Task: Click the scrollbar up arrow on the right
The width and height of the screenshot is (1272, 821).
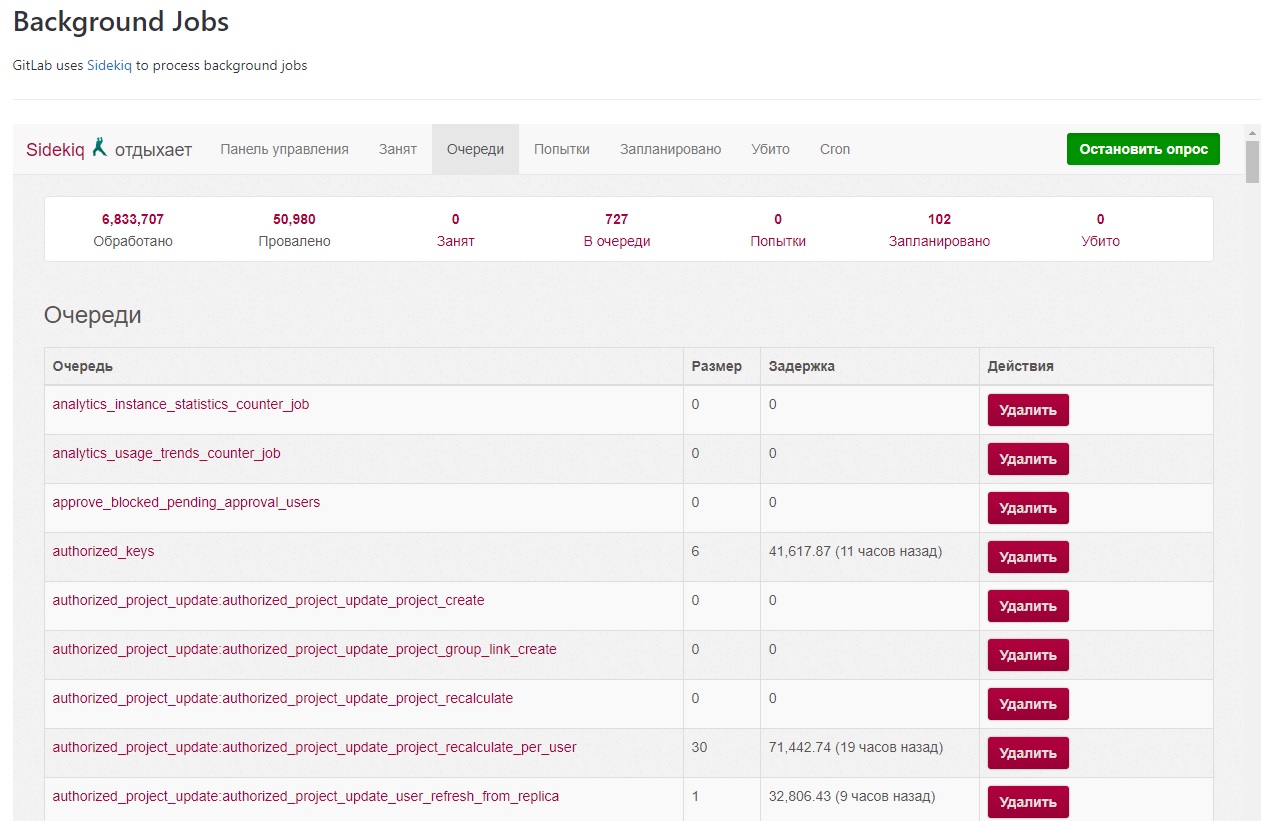Action: point(1253,134)
